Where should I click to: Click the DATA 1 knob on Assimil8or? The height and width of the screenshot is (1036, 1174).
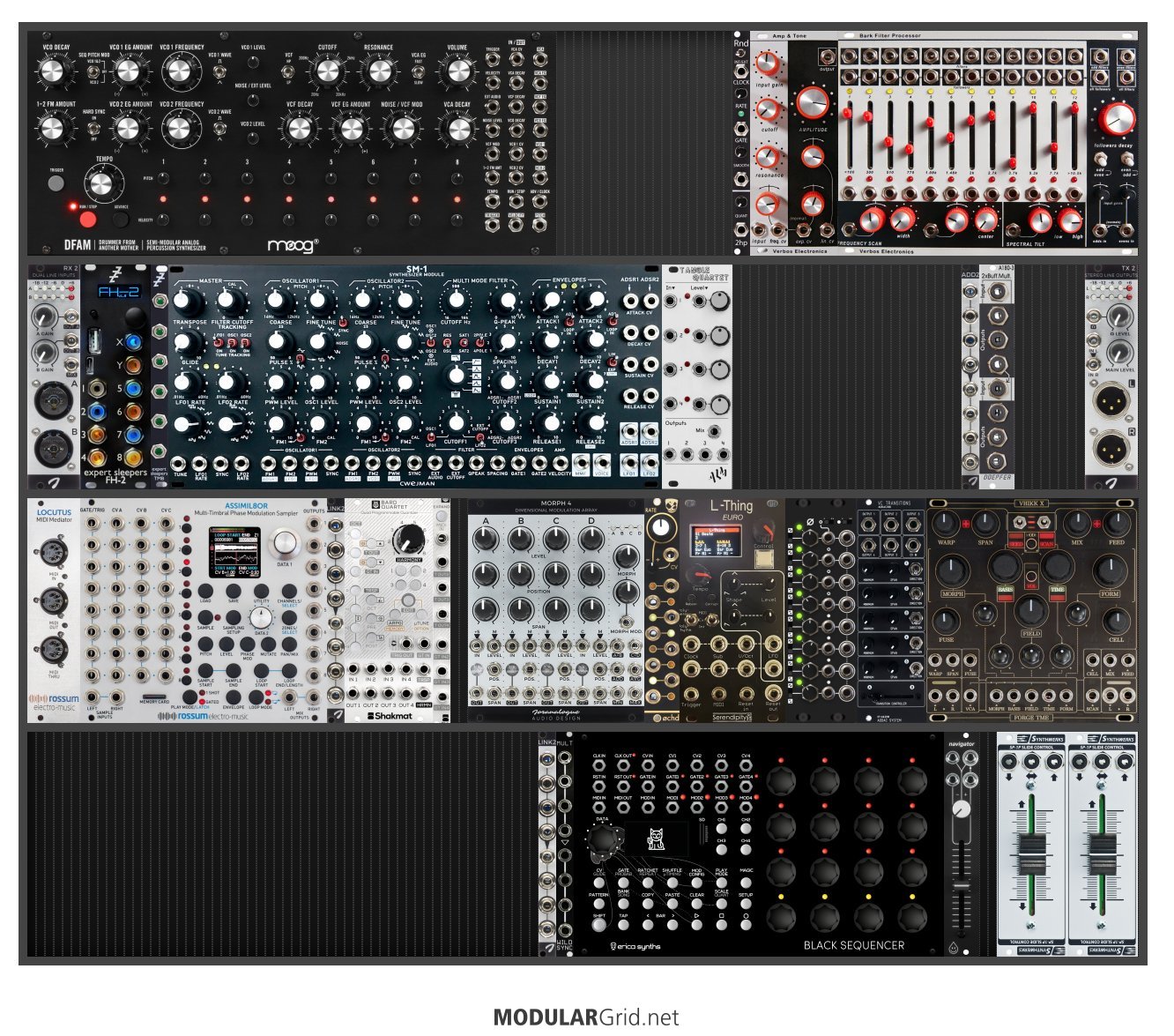[x=285, y=543]
